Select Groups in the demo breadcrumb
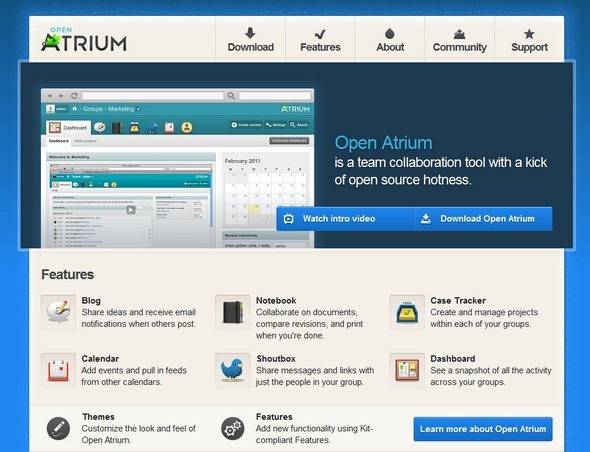590x452 pixels. click(x=93, y=109)
